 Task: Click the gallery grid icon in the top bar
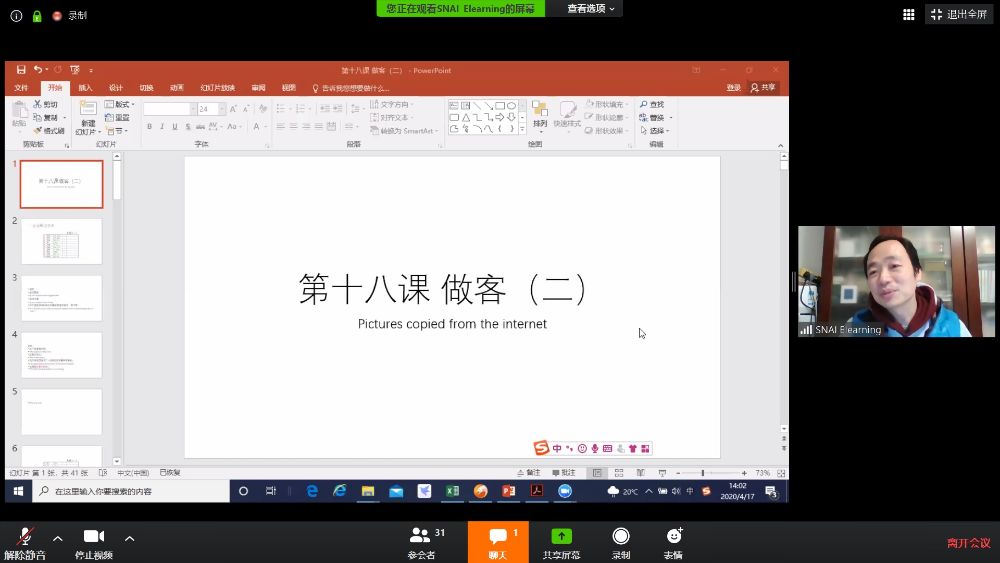[x=909, y=14]
